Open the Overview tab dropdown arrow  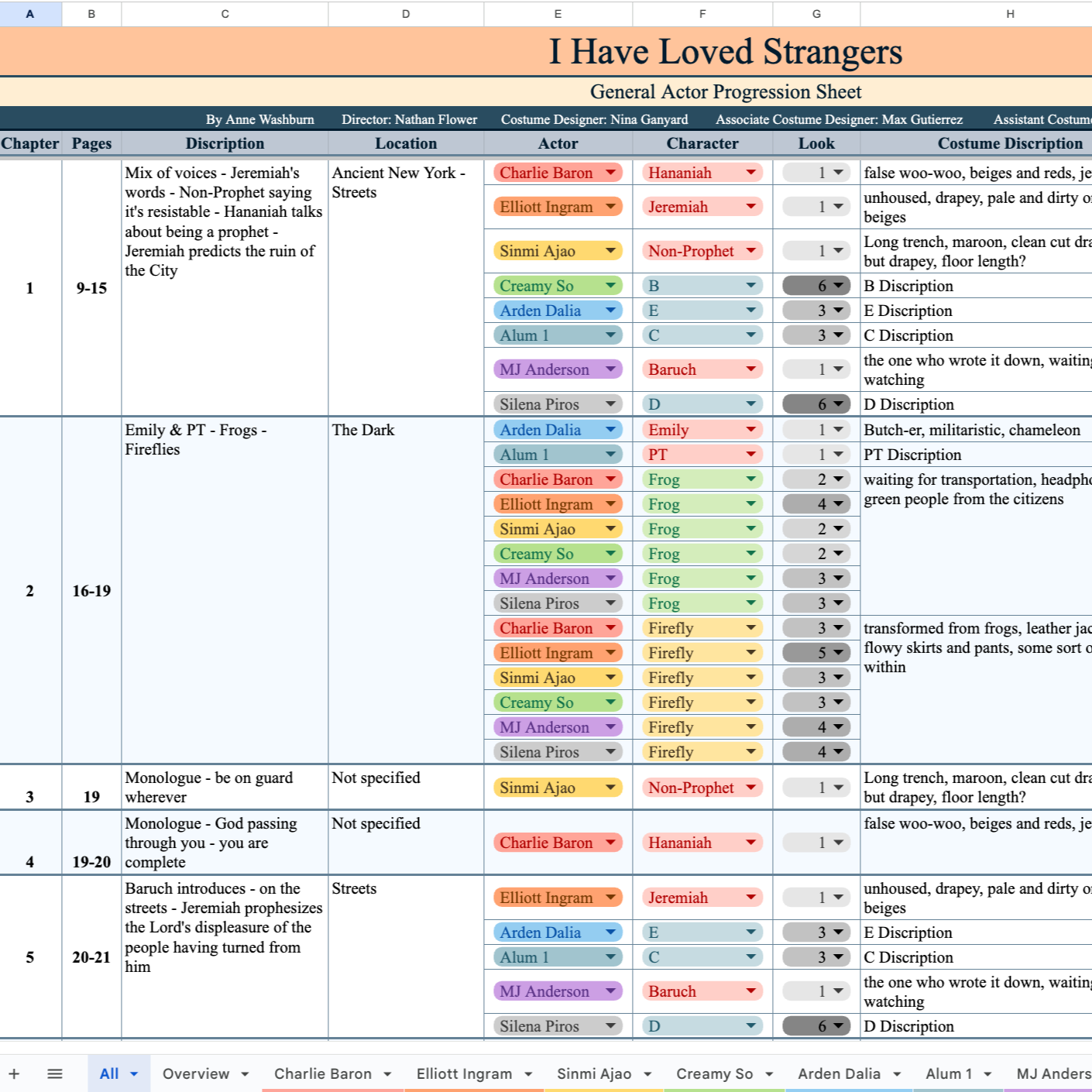tap(245, 1074)
